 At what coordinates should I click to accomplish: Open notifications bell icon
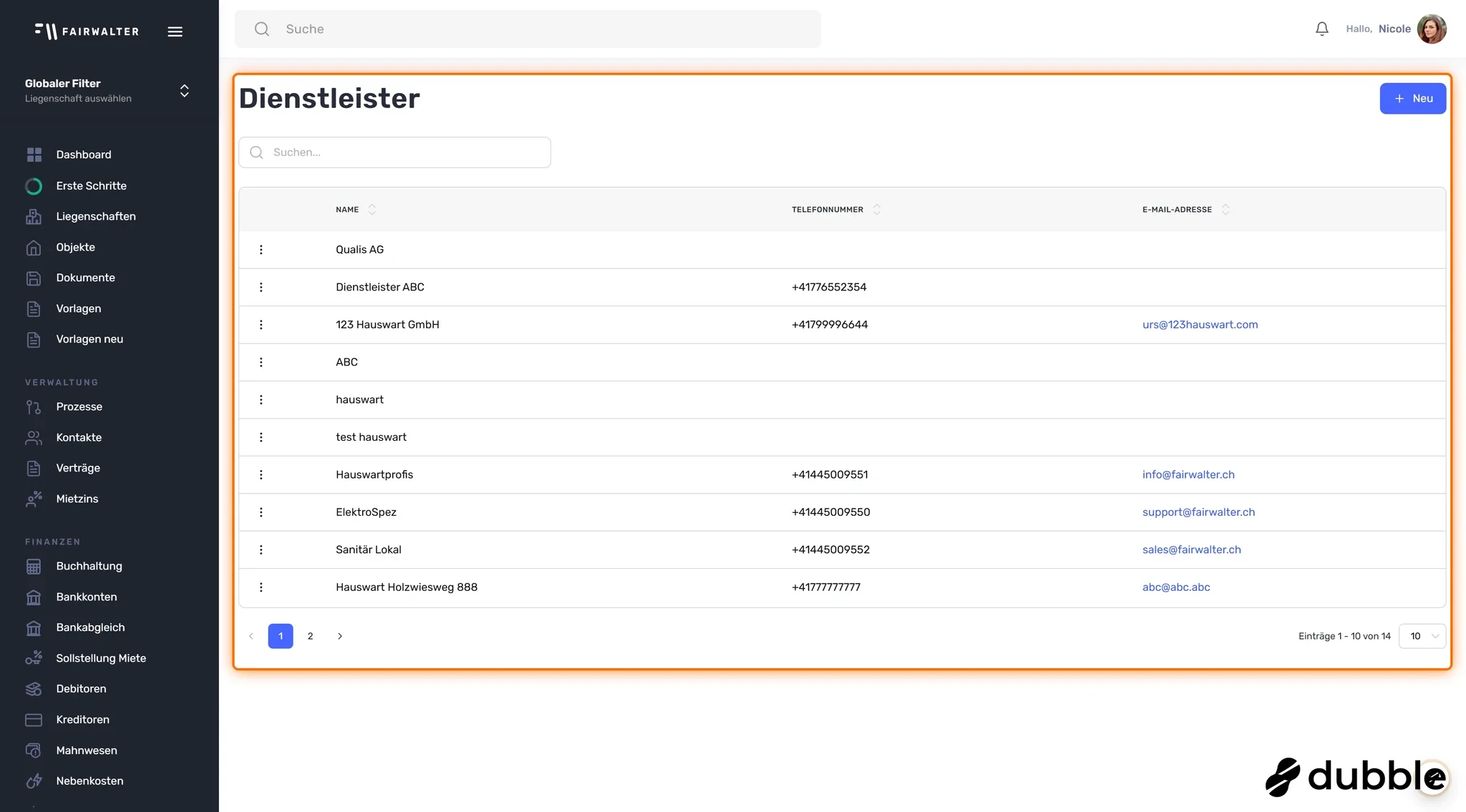pyautogui.click(x=1322, y=29)
